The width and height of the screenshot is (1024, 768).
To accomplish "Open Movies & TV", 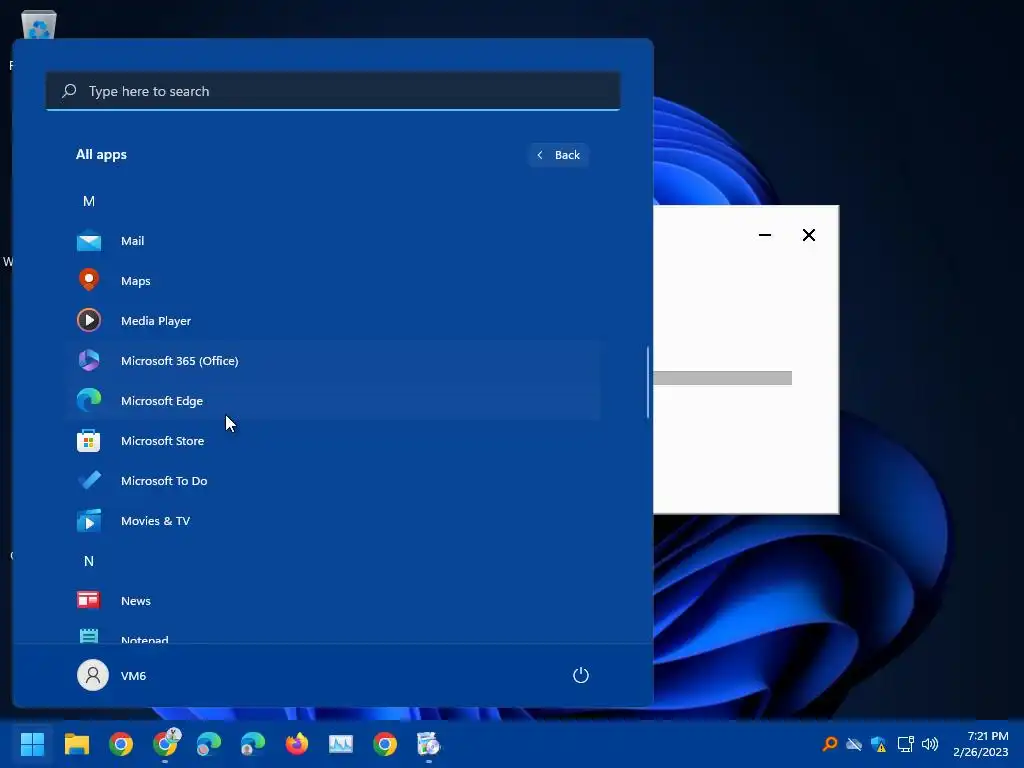I will pyautogui.click(x=332, y=520).
